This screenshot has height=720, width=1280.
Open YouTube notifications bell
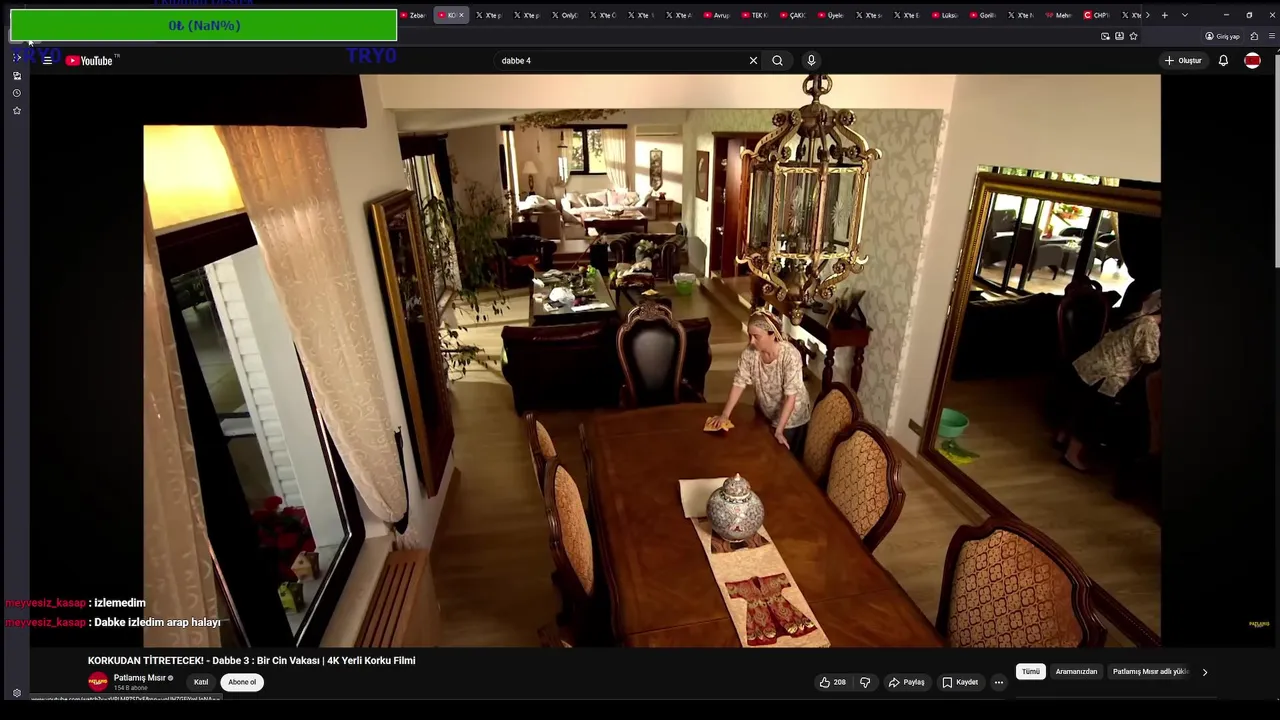pos(1223,61)
